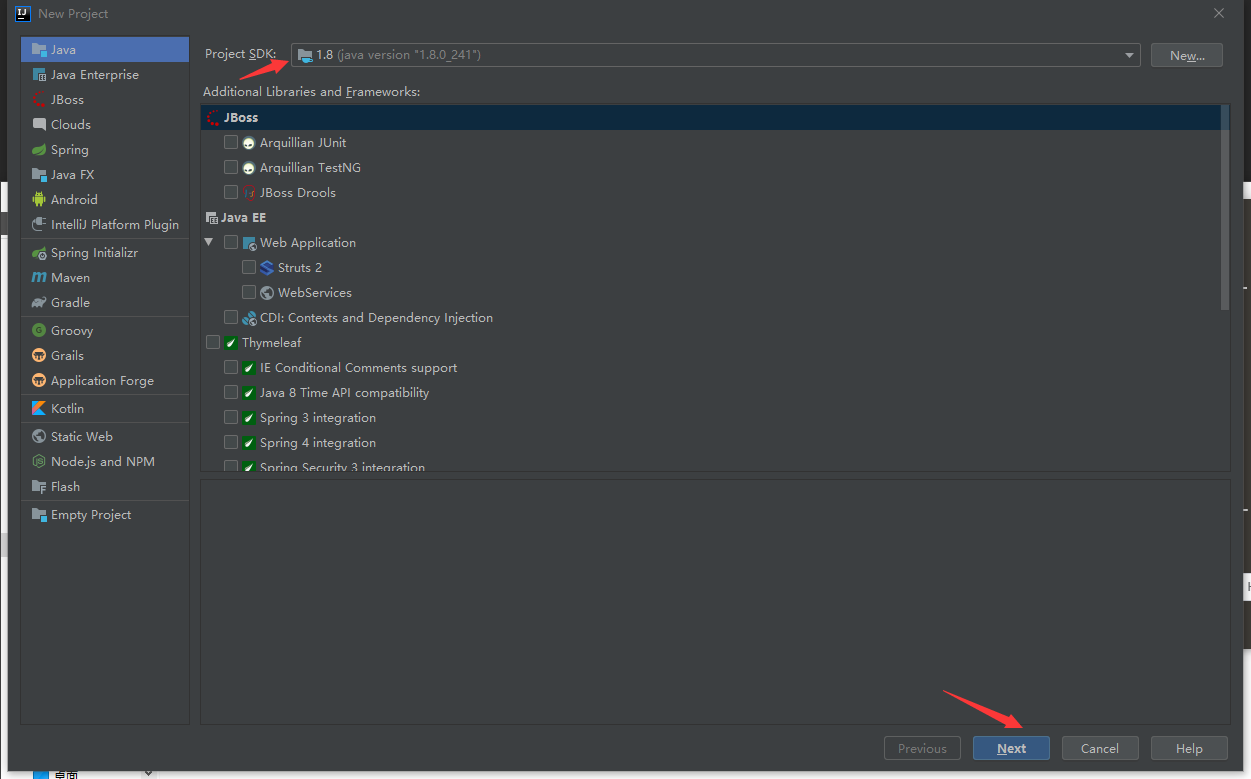The width and height of the screenshot is (1251, 779).
Task: Click the Application Forge icon
Action: pyautogui.click(x=39, y=380)
